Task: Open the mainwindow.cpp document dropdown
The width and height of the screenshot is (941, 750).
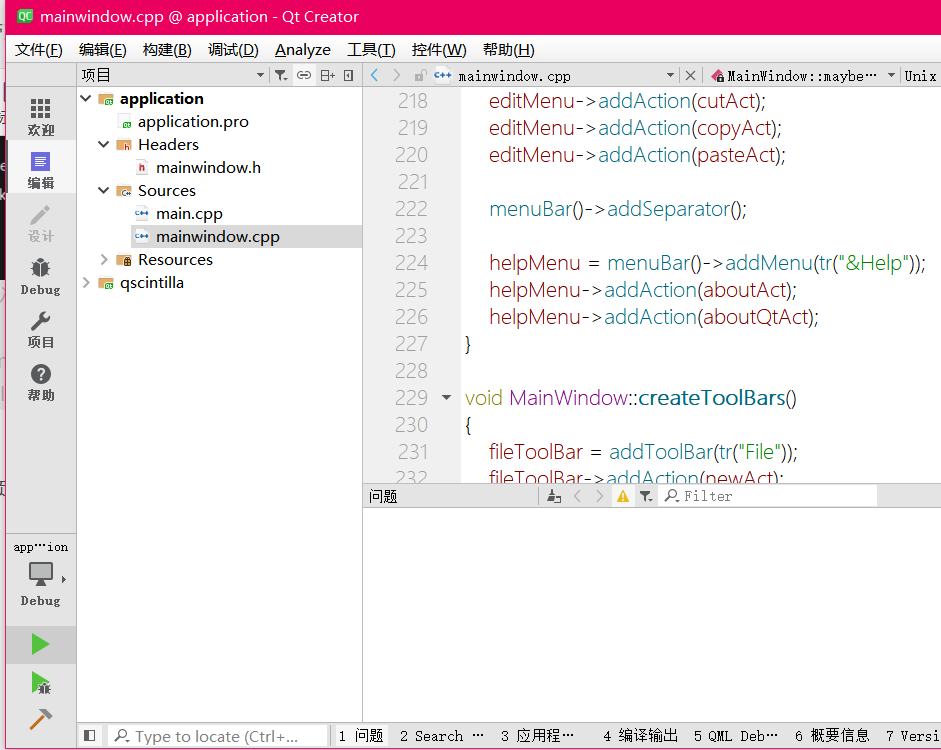Action: [x=671, y=74]
